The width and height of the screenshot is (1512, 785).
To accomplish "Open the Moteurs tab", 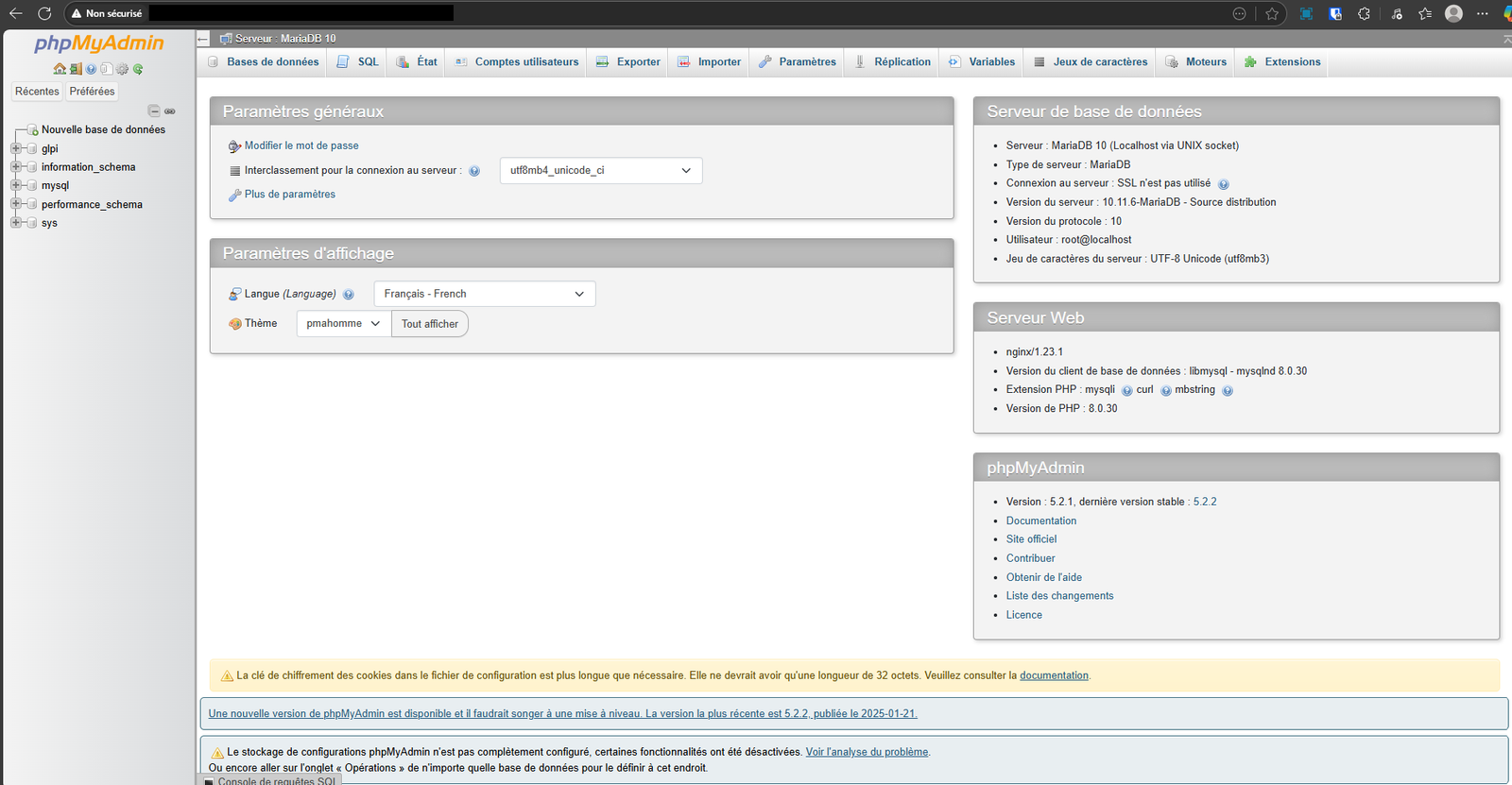I will [x=1196, y=62].
